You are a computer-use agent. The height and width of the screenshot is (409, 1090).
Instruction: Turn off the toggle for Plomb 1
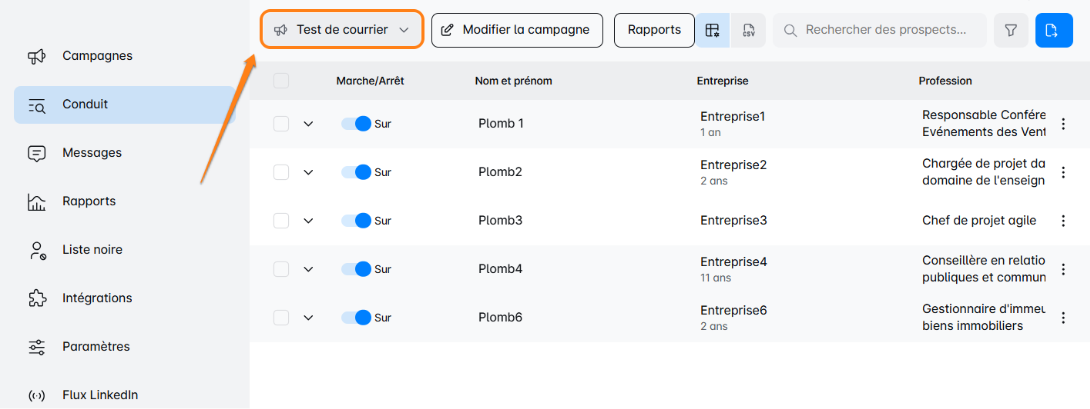356,124
